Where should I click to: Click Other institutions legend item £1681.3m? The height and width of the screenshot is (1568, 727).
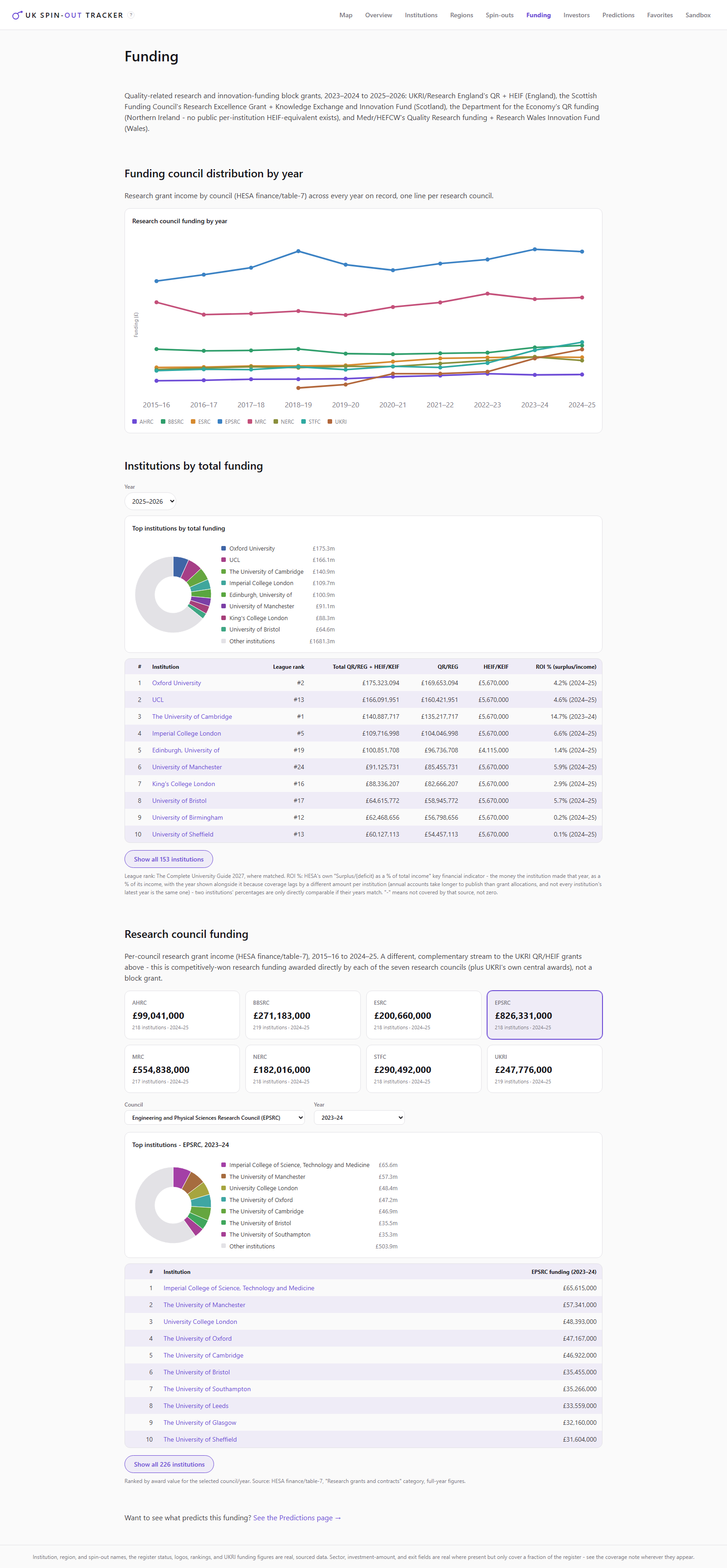pos(278,641)
